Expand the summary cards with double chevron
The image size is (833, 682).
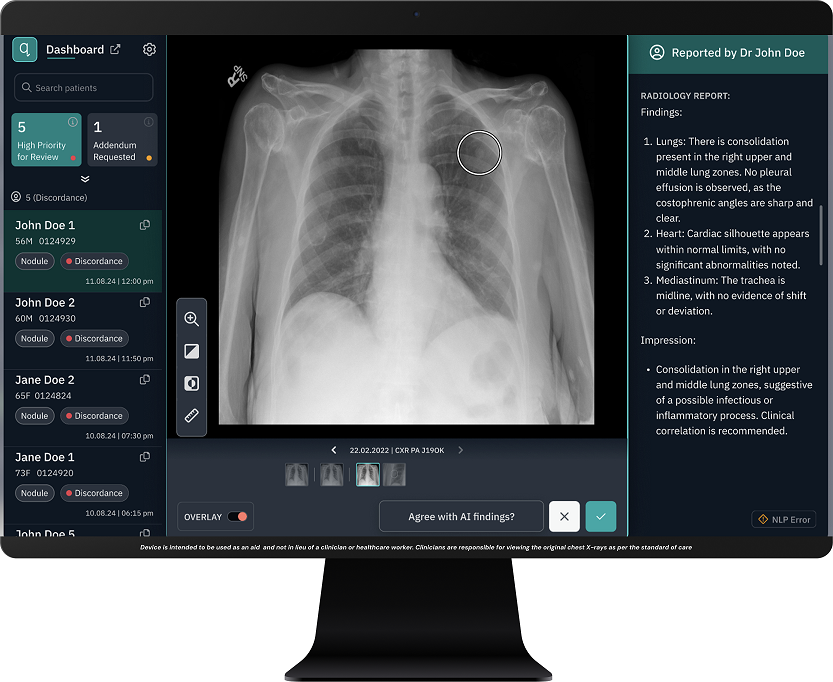click(x=85, y=179)
